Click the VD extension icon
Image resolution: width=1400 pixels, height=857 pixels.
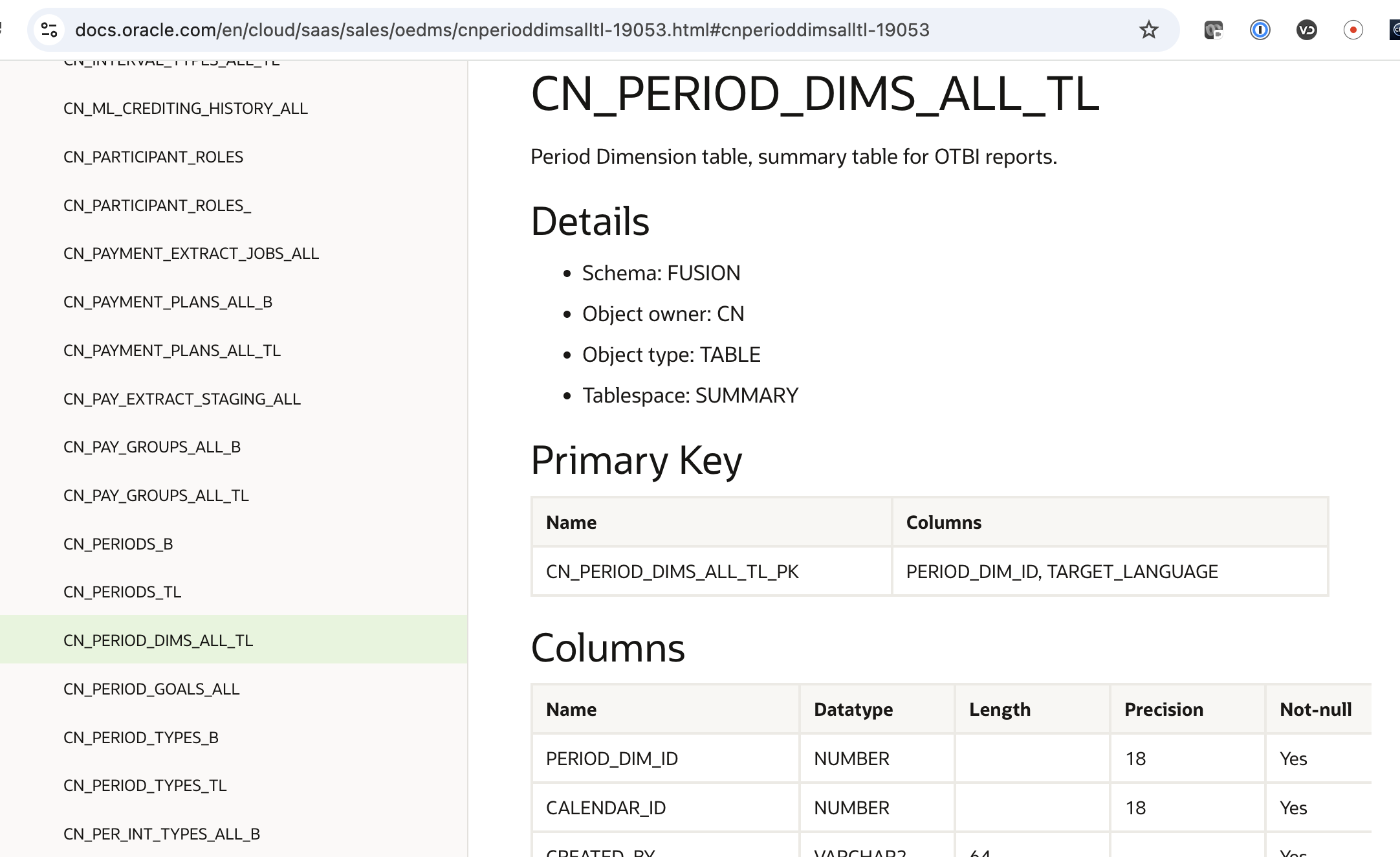click(1306, 30)
